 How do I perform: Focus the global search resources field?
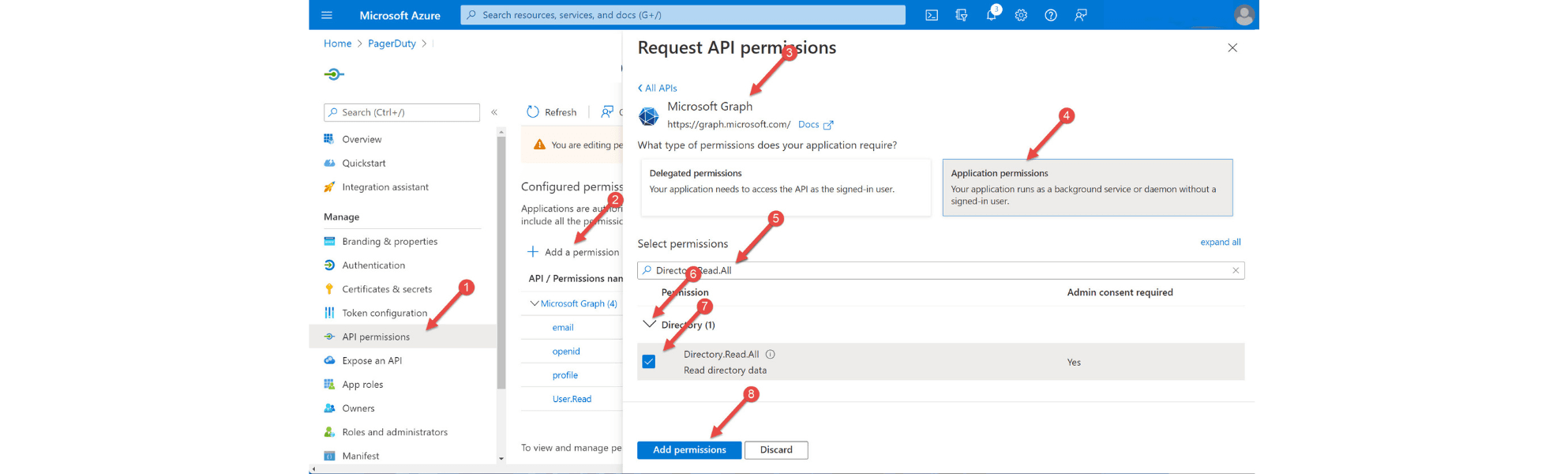point(683,15)
